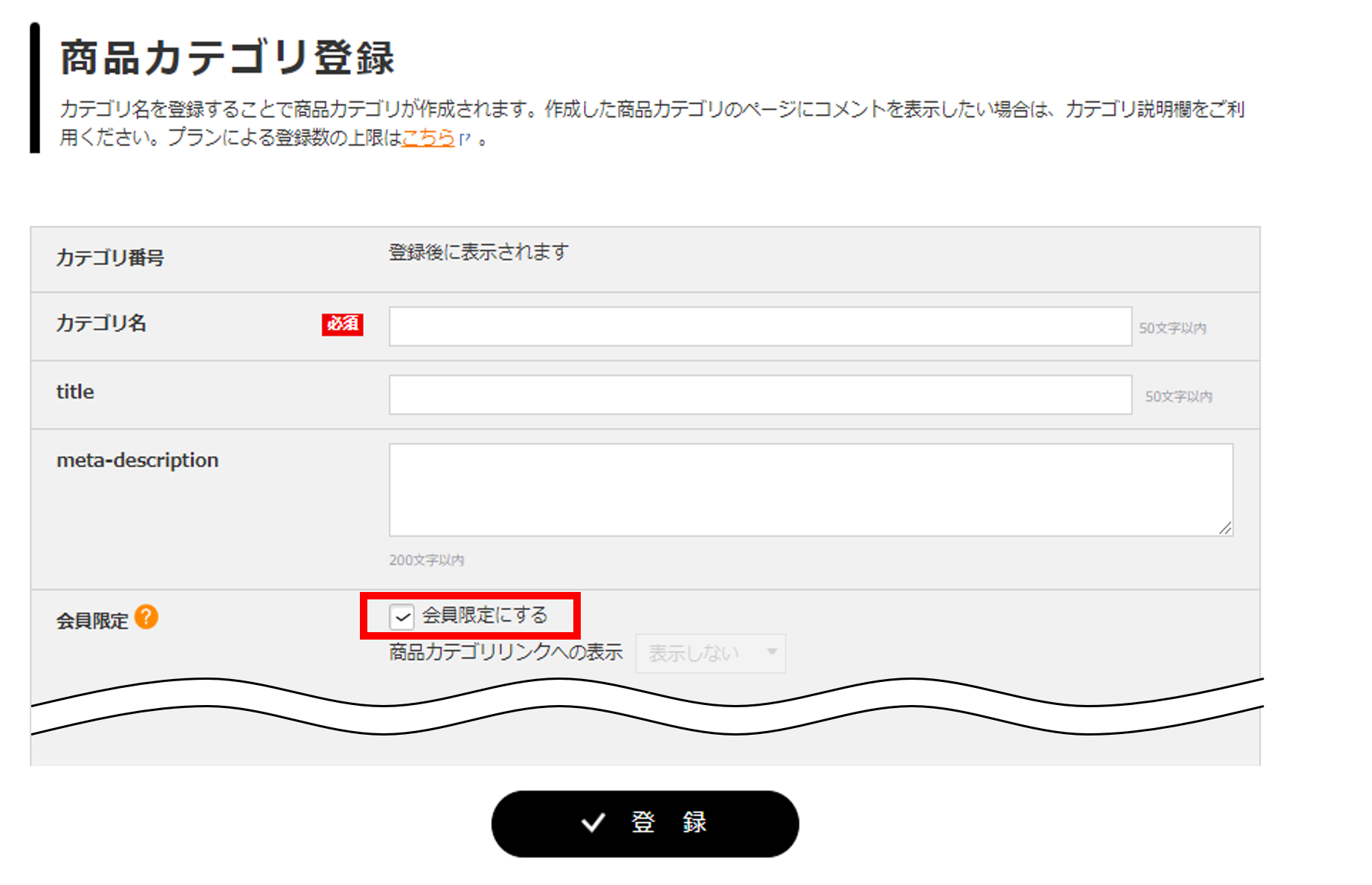The image size is (1372, 885).
Task: Click the resize handle on the meta-description textarea
Action: click(1226, 530)
